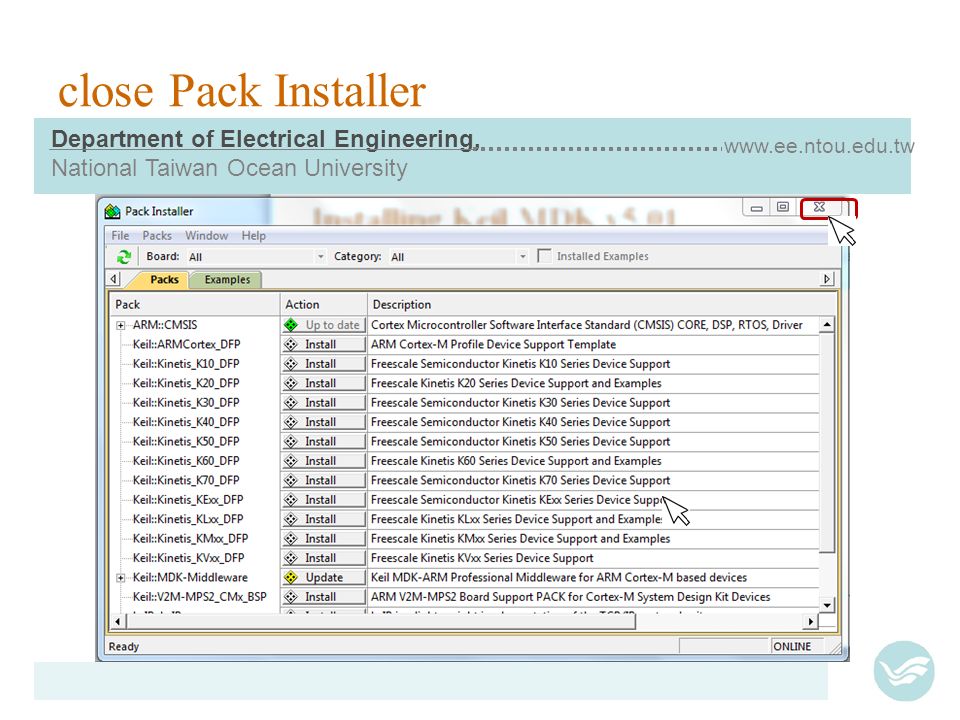Install the Keil::Kinetis_K30_DFP pack
Viewport: 960px width, 720px height.
click(x=324, y=403)
